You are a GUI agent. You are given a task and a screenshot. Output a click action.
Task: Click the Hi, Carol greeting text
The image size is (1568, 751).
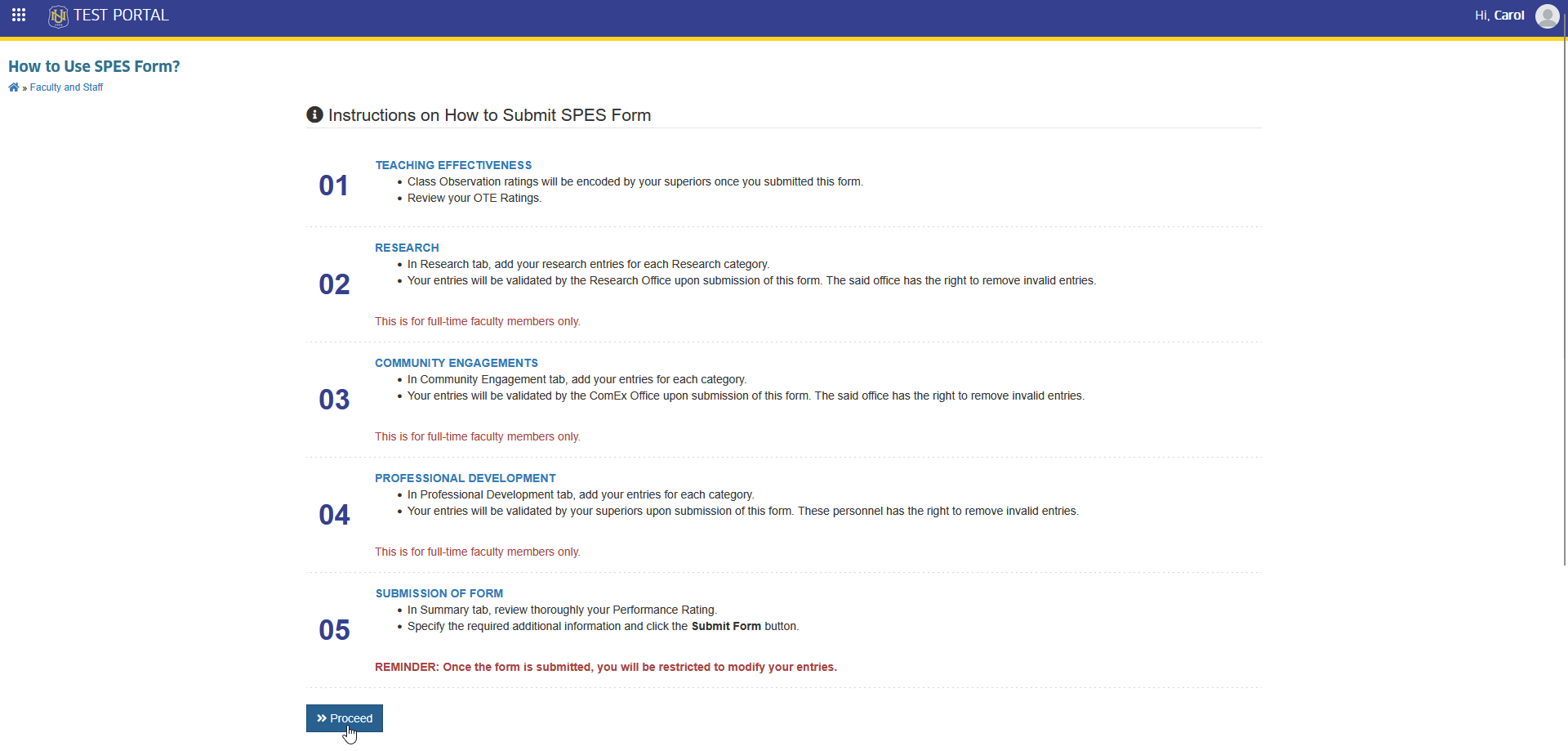(x=1499, y=16)
